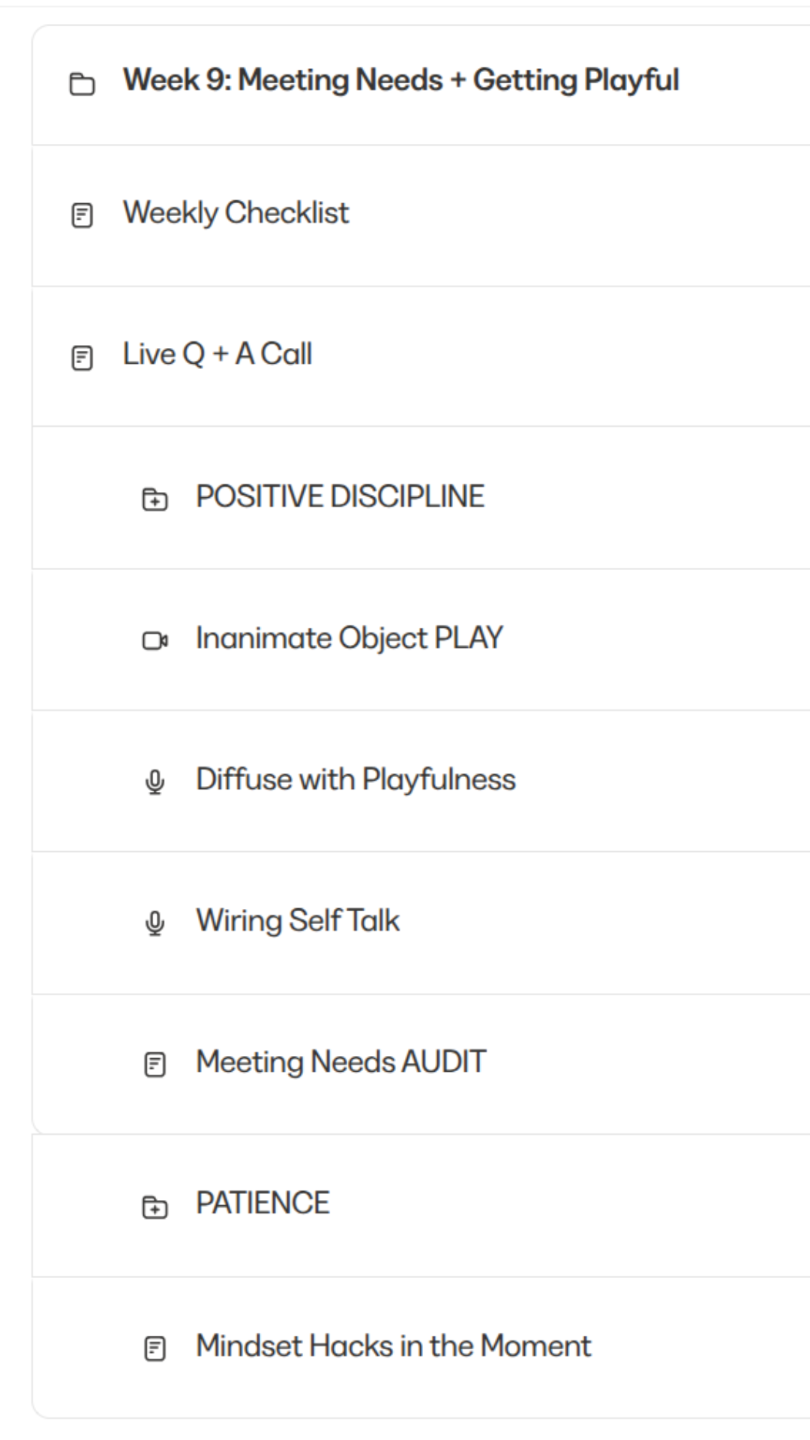Viewport: 810px width, 1440px height.
Task: Click the Week 9 folder icon
Action: 82,84
